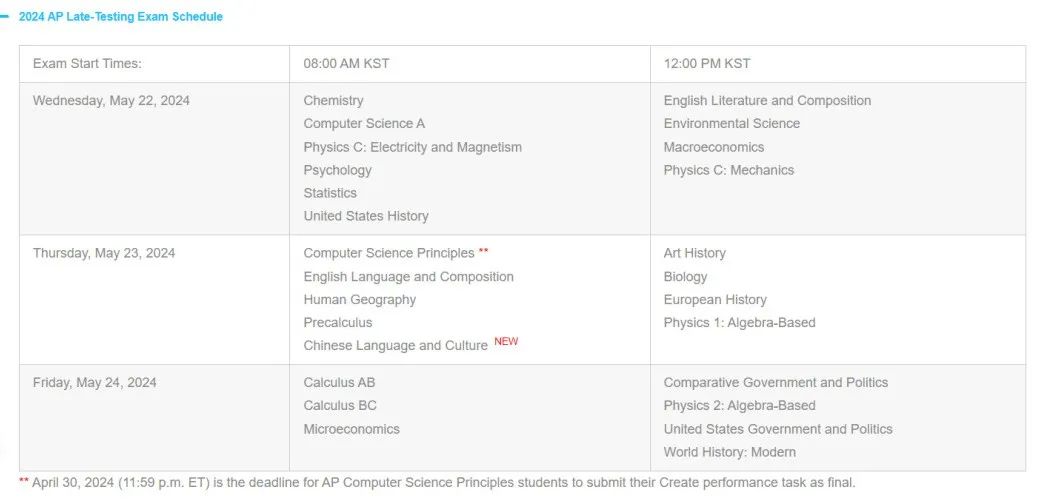This screenshot has width=1050, height=504.
Task: Select the Friday, May 24, 2024 row label
Action: click(94, 383)
